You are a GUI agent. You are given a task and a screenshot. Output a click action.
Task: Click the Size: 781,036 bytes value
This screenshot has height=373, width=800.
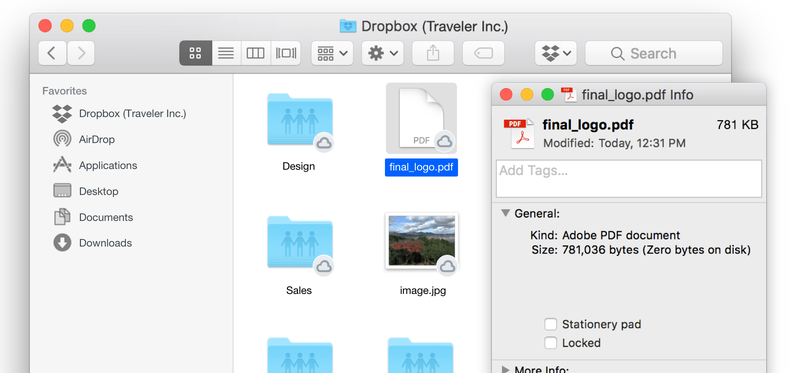656,250
